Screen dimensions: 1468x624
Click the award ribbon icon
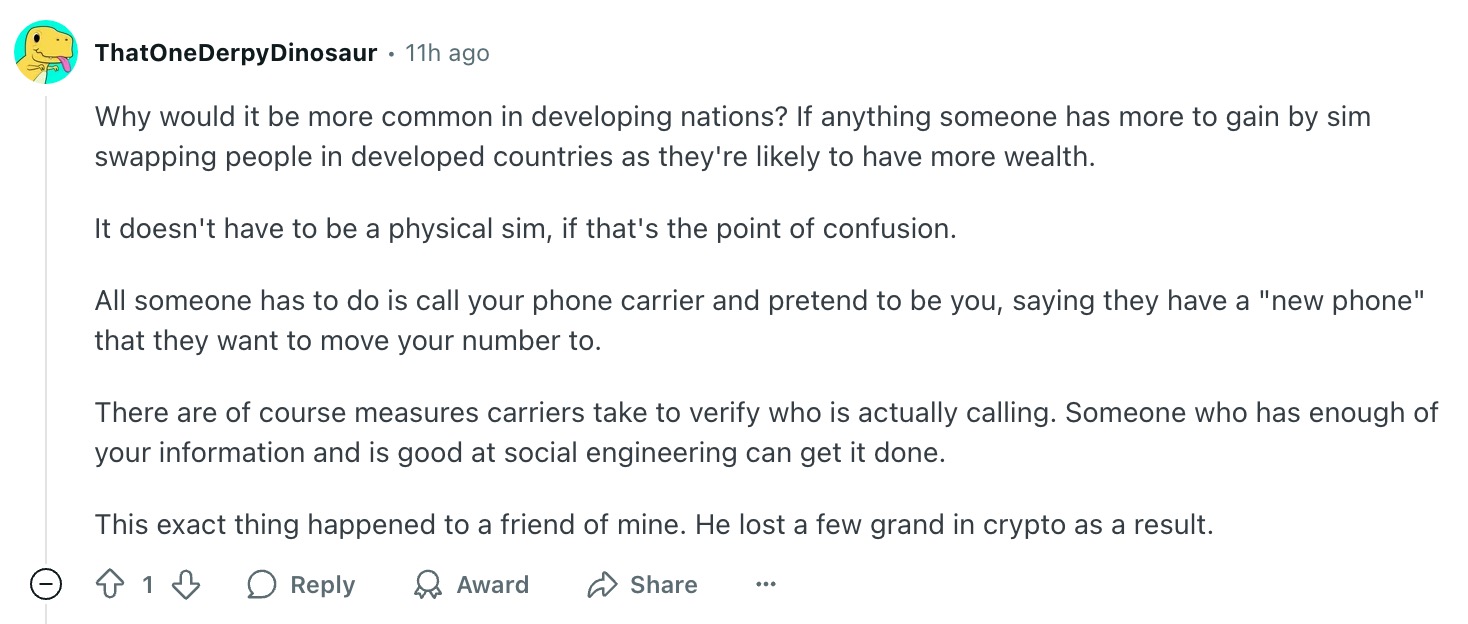pos(428,585)
